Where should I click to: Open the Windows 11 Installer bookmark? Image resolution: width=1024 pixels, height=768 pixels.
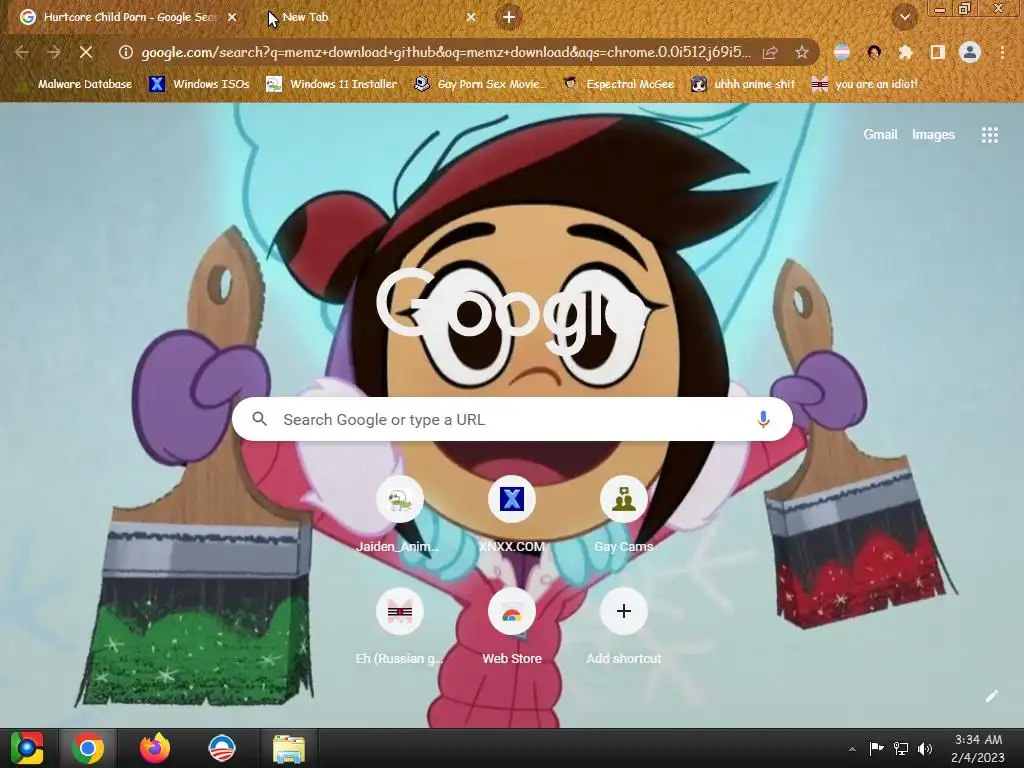click(x=332, y=84)
